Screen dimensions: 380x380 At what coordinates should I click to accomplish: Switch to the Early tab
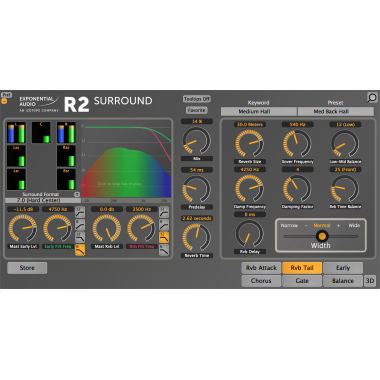(343, 268)
